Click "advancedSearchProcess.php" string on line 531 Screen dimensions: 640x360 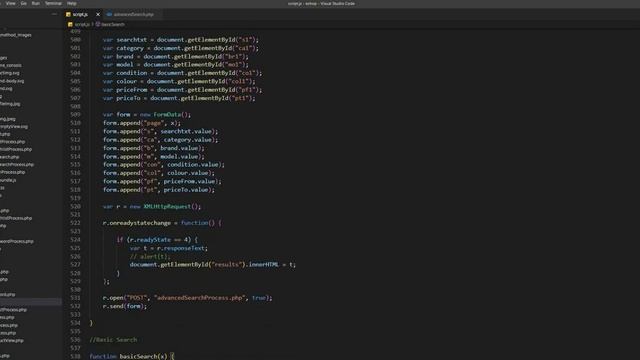[200, 298]
